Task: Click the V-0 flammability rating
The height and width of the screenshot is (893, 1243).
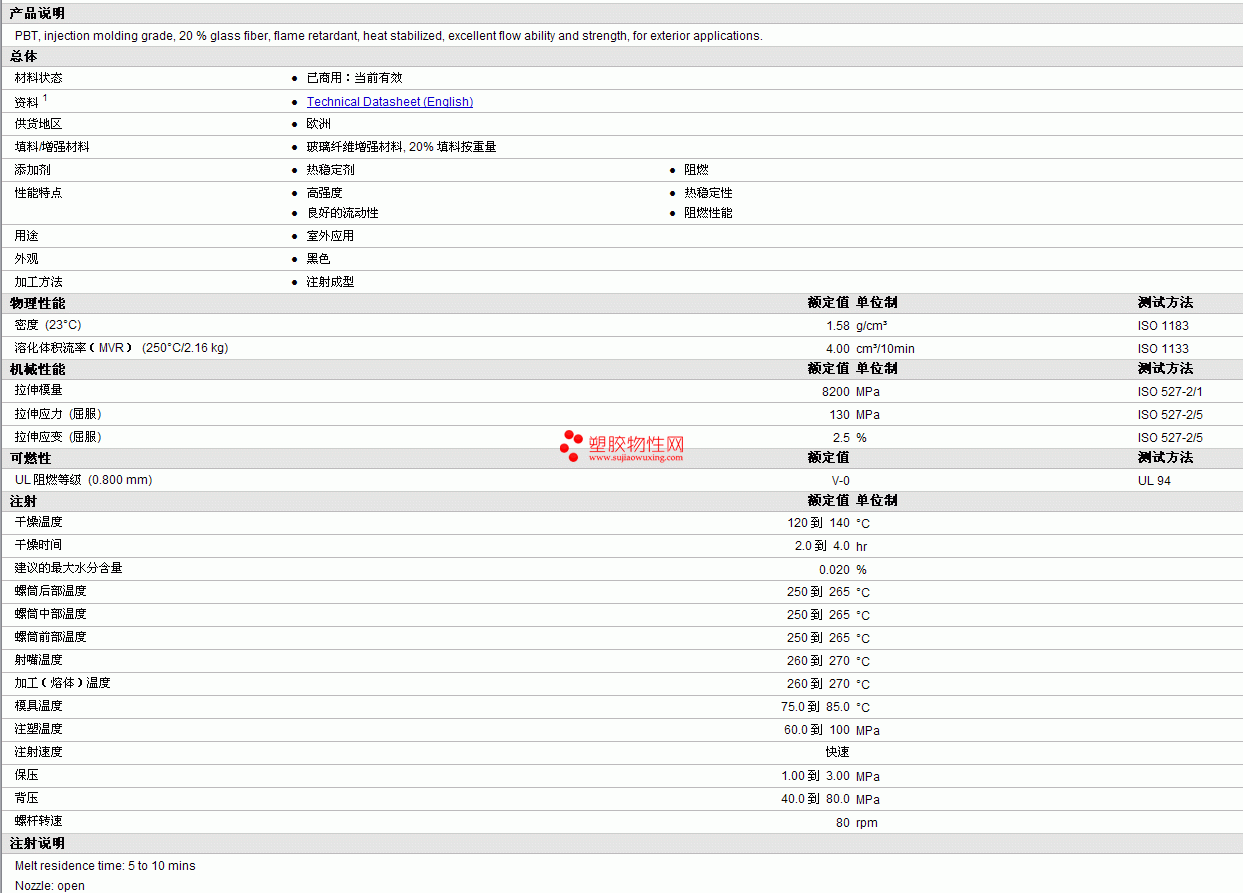Action: tap(840, 481)
